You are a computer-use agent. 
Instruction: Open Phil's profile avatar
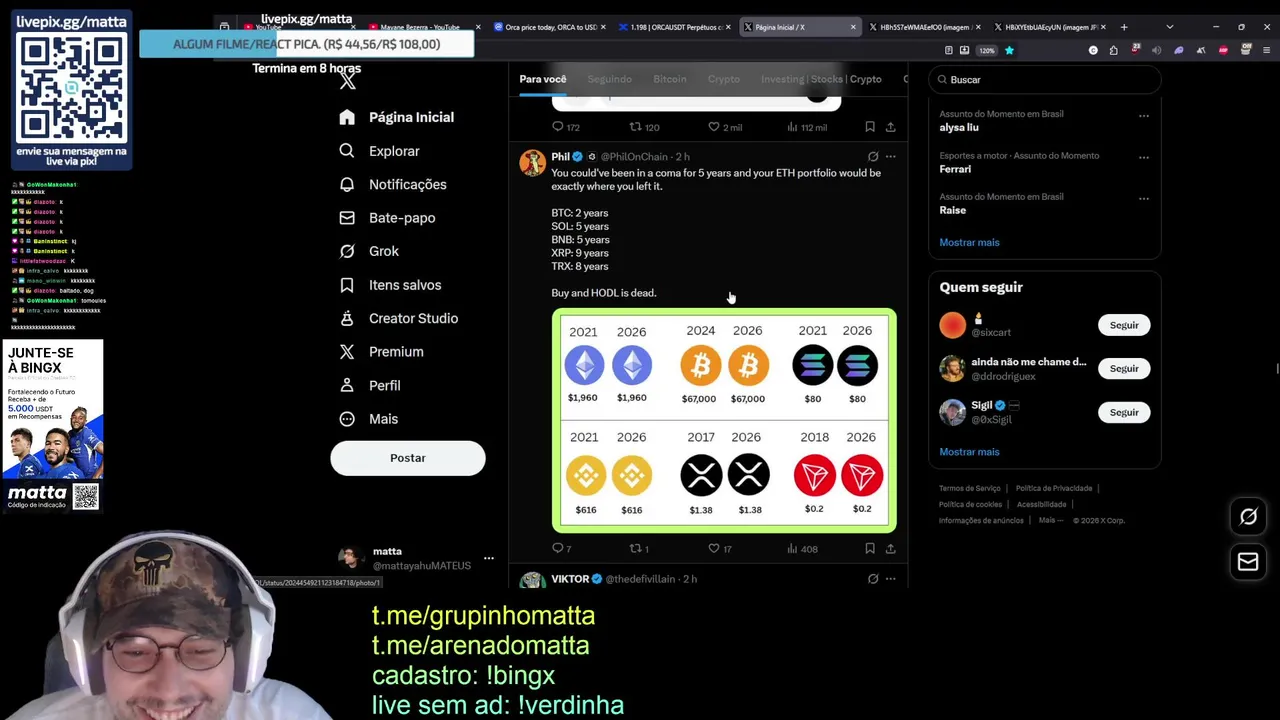coord(532,162)
